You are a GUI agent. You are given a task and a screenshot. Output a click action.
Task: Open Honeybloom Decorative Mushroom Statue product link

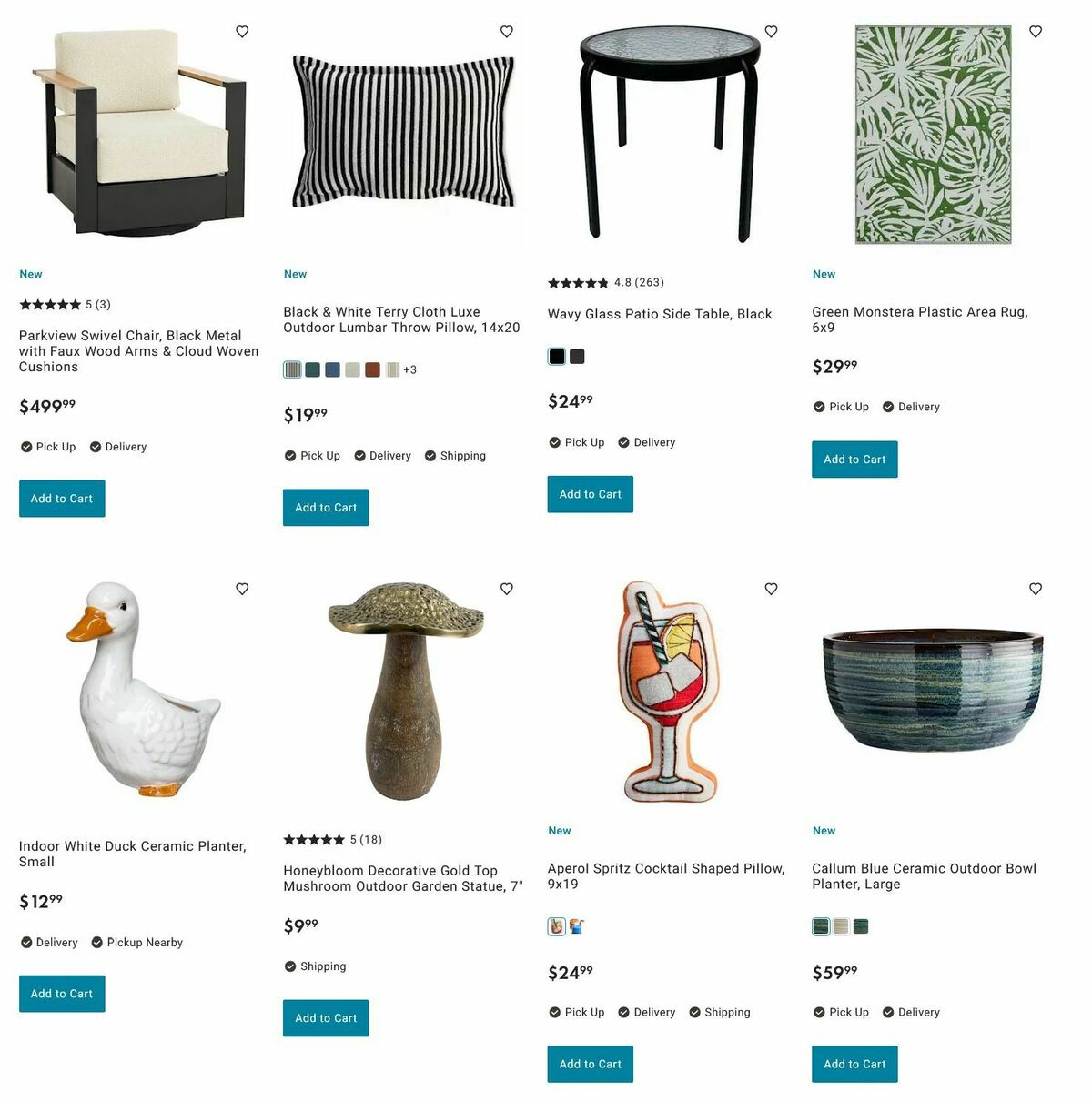[403, 878]
